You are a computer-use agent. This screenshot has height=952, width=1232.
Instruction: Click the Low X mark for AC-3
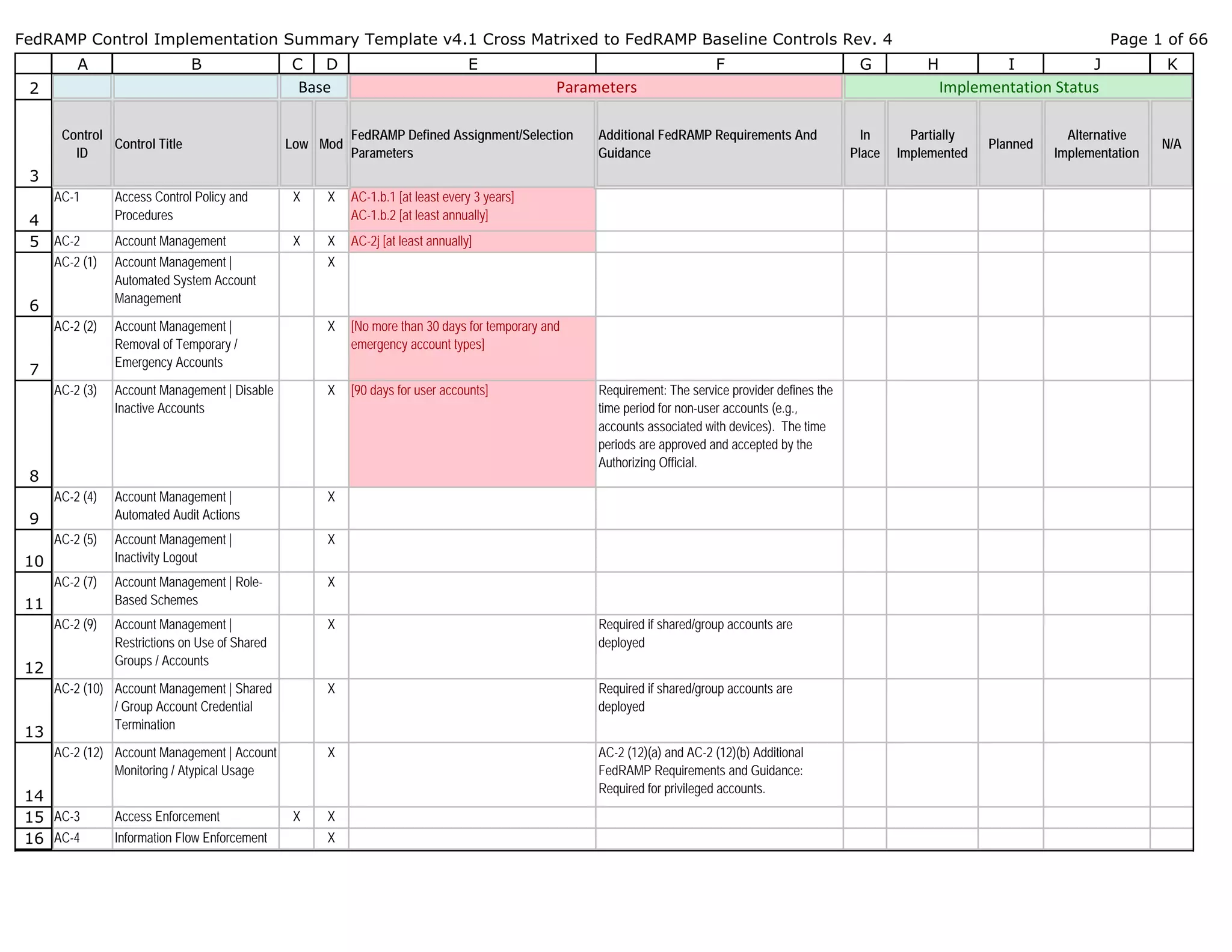(x=297, y=817)
